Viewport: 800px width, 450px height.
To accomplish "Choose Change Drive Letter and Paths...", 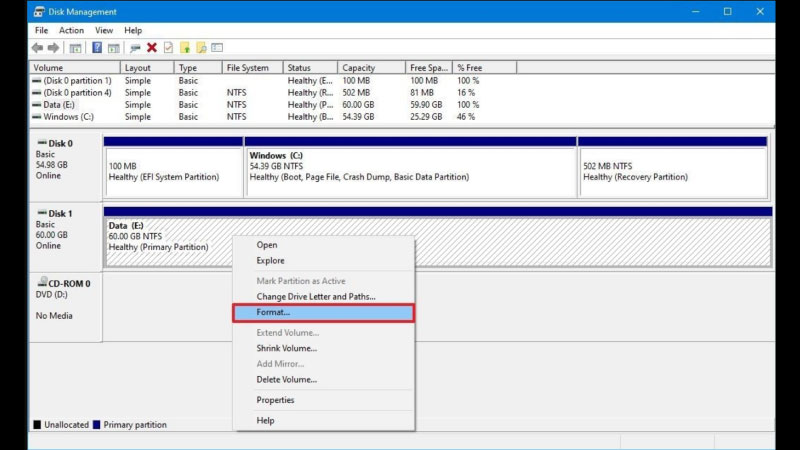I will (315, 297).
